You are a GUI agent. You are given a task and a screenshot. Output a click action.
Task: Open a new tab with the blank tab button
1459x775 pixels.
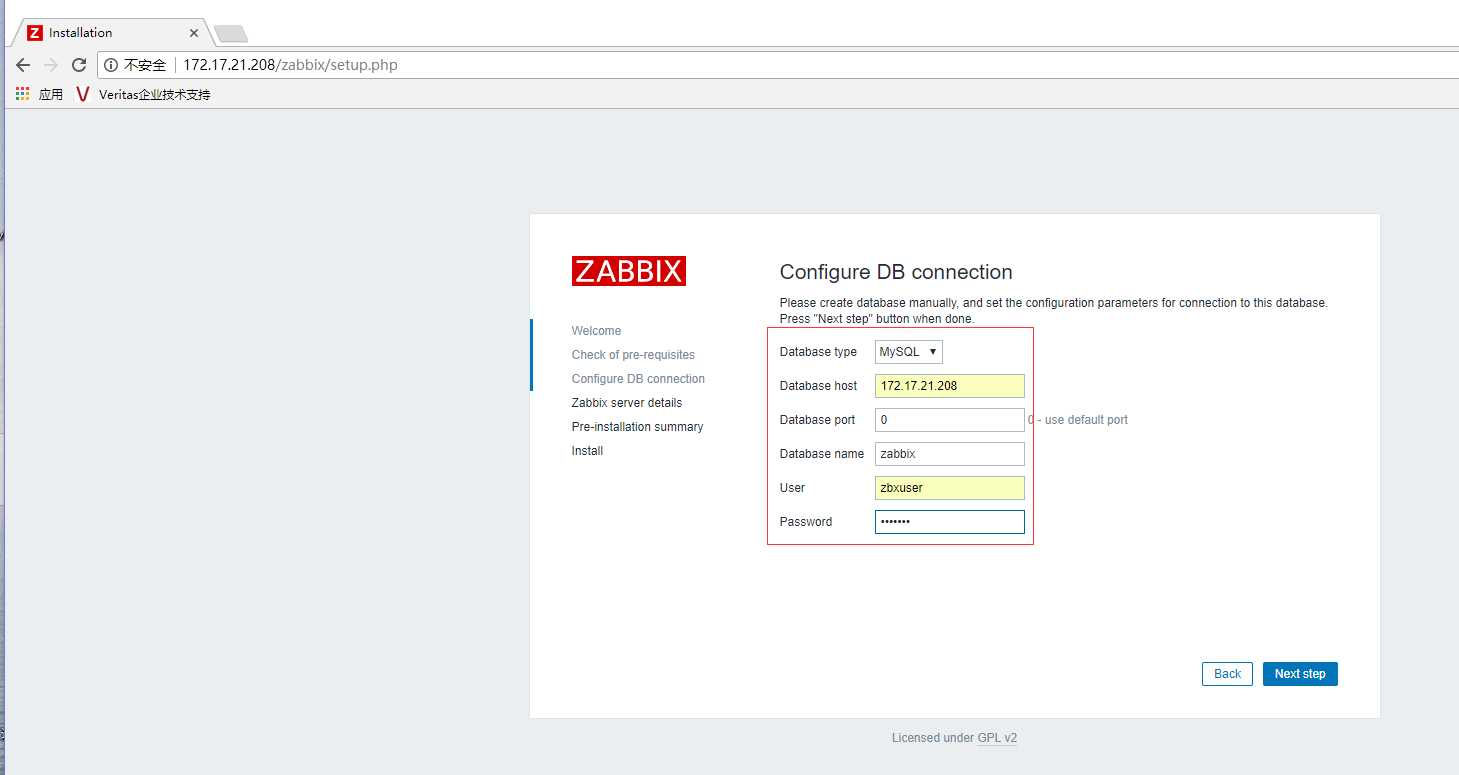(x=231, y=34)
